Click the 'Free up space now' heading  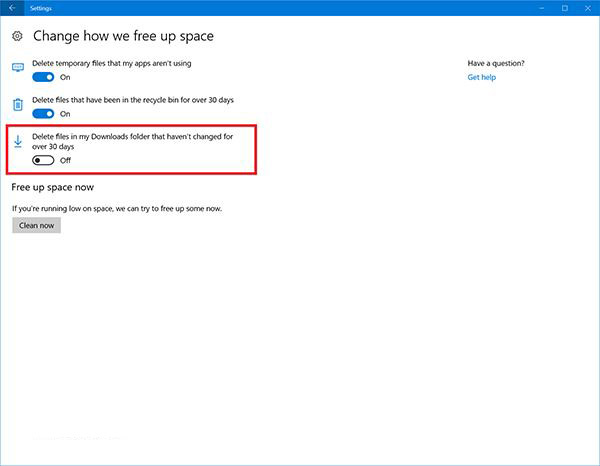tap(52, 187)
